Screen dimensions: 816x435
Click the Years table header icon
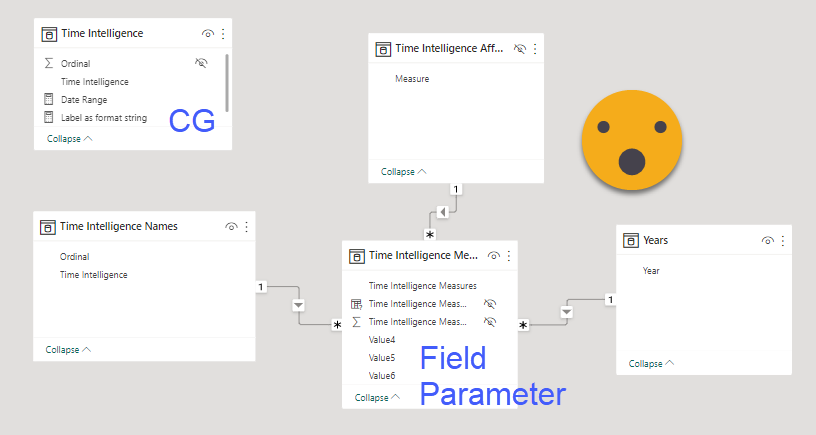tap(631, 240)
